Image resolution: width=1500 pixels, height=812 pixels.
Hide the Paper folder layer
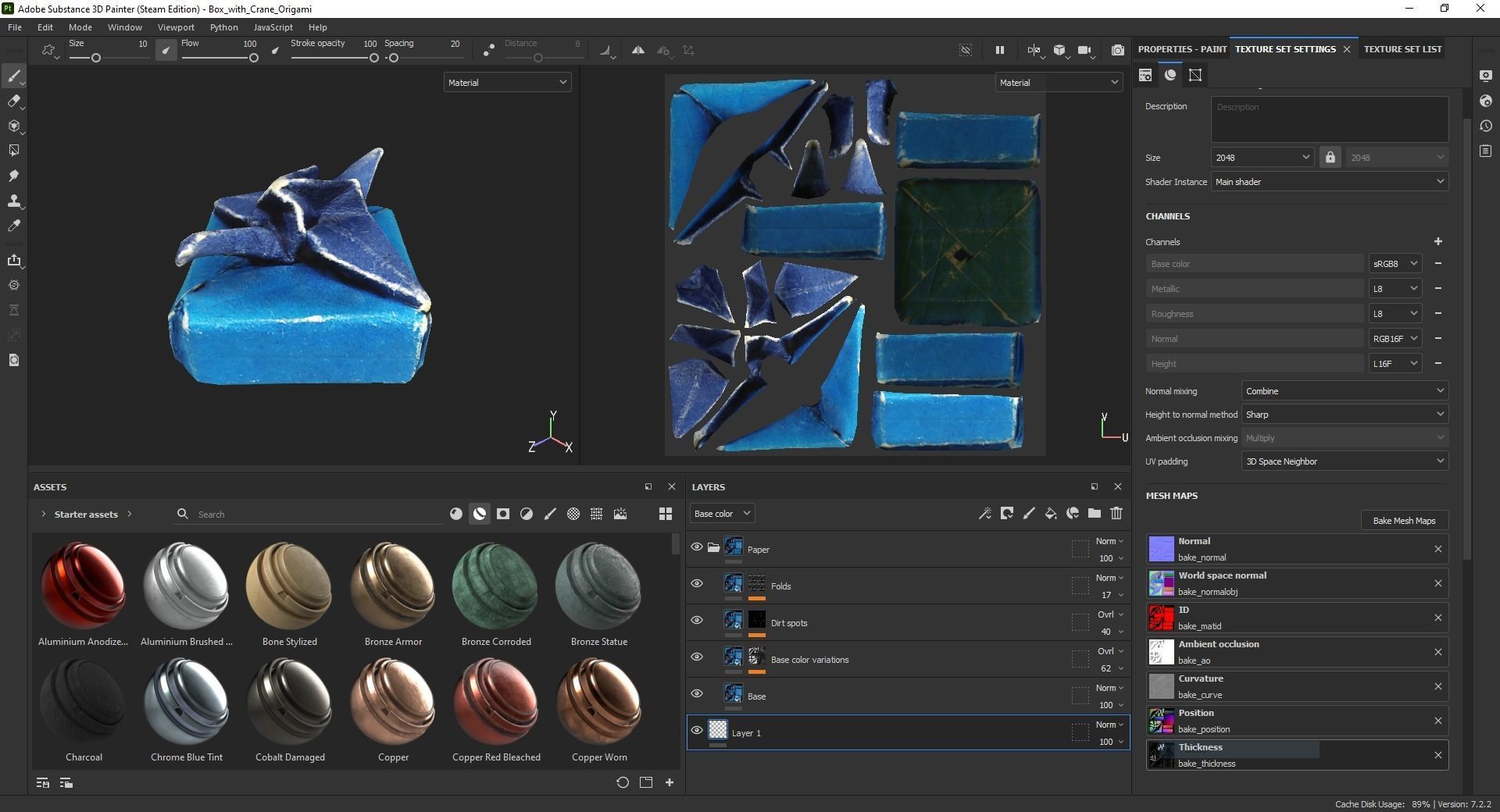pos(697,547)
